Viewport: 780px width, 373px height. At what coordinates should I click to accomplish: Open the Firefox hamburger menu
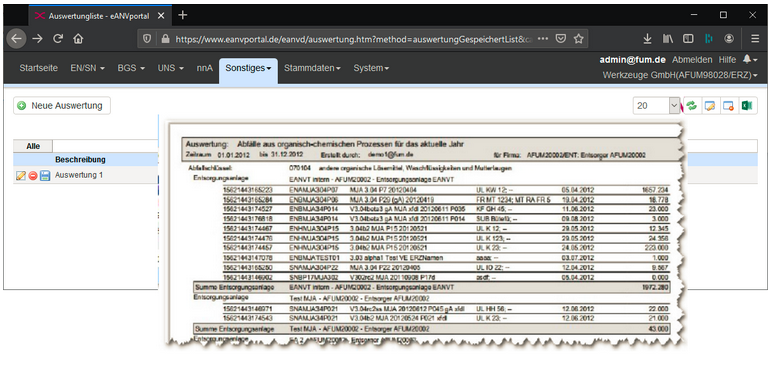(x=755, y=39)
